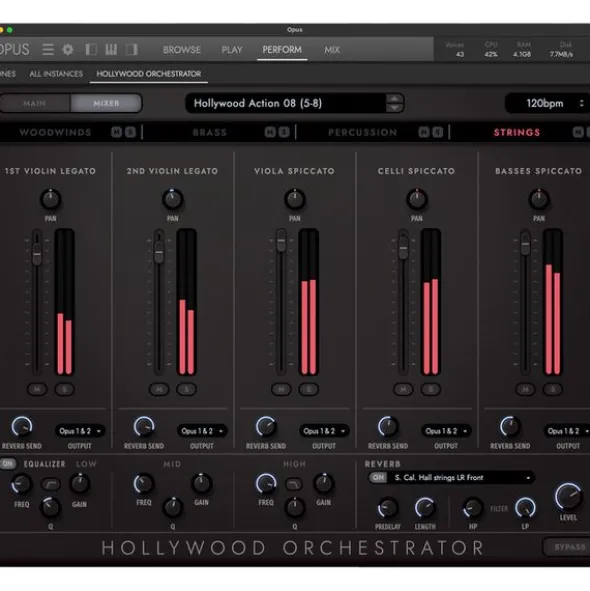
Task: Click the 2nd Violin Legato pan knob
Action: pos(173,199)
